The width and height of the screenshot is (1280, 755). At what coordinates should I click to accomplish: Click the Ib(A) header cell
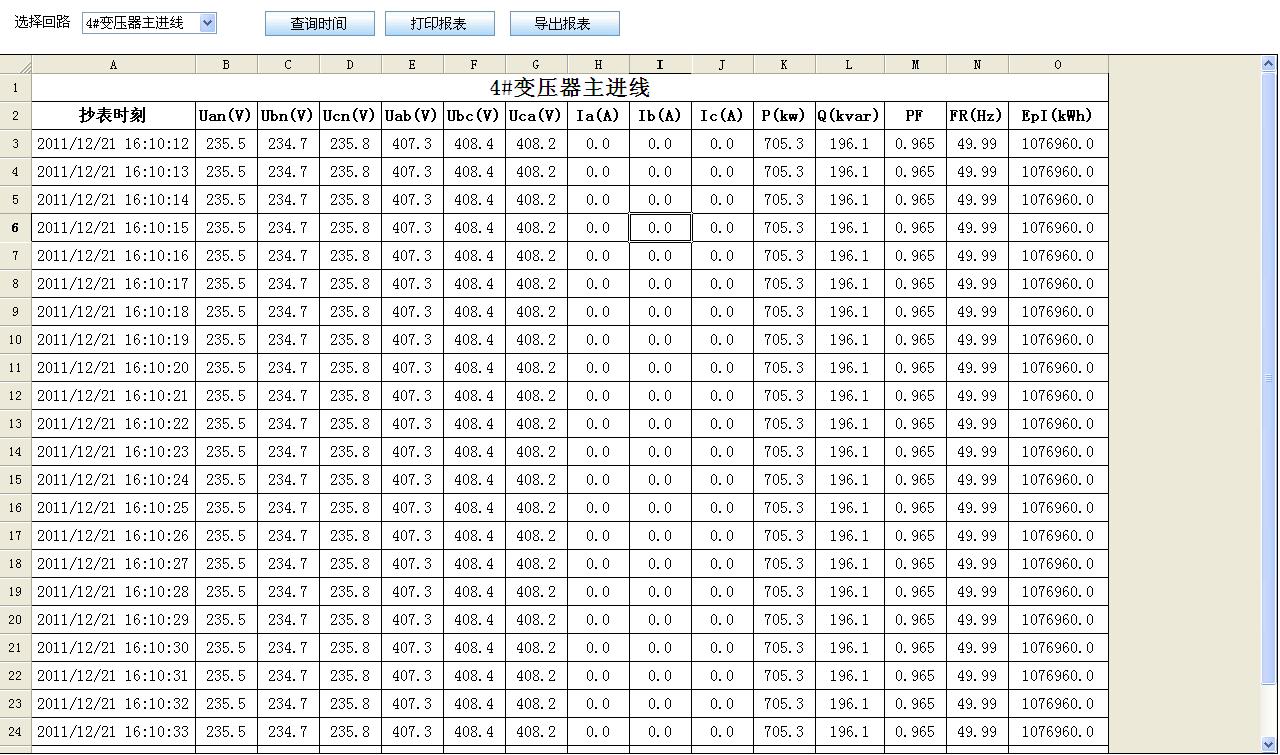660,116
